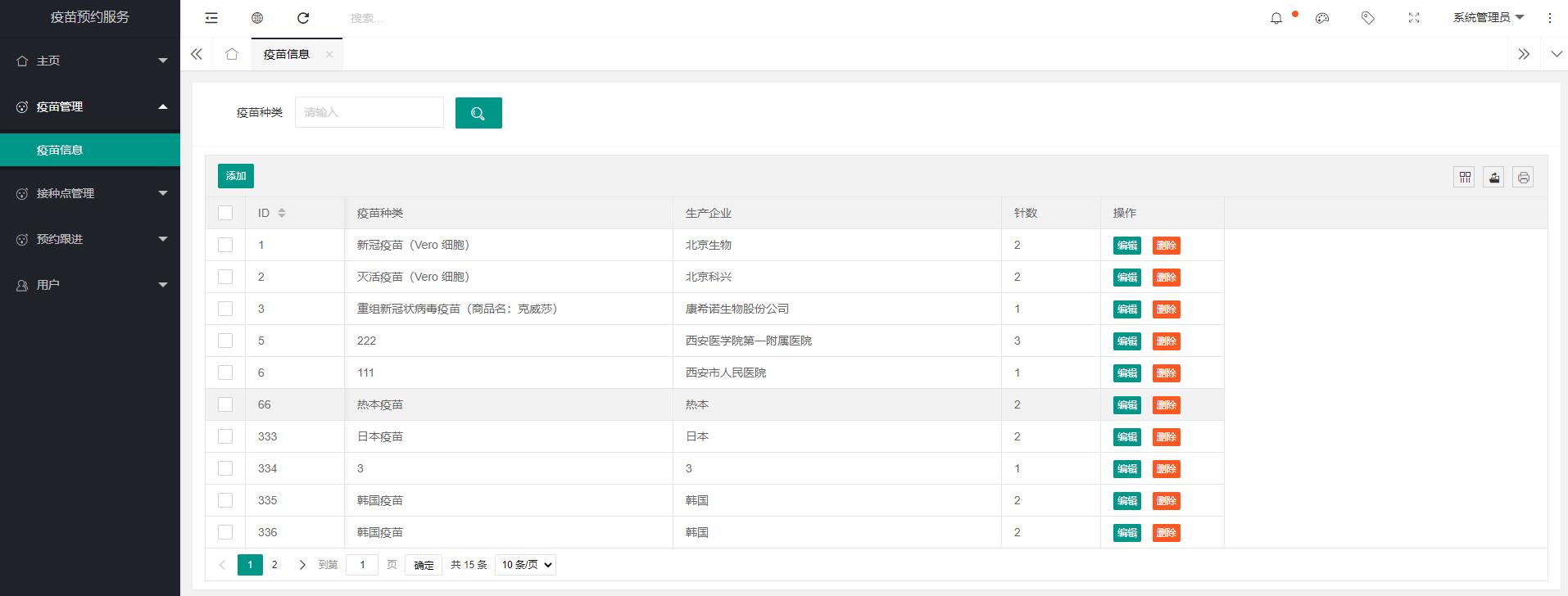Open the globe website icon

tap(257, 18)
